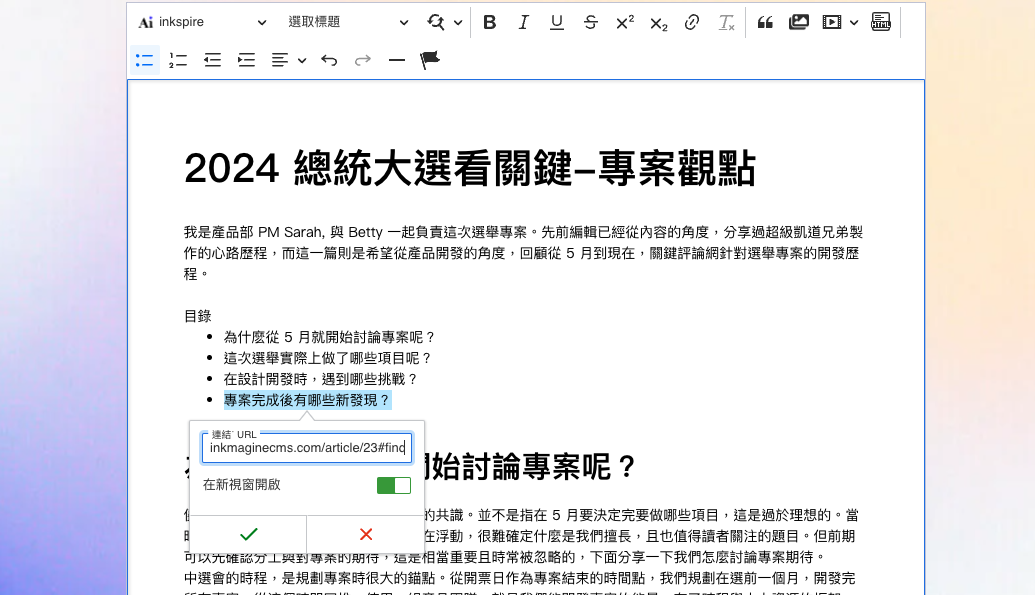Decrease indent
Viewport: 1035px width, 595px height.
click(213, 60)
